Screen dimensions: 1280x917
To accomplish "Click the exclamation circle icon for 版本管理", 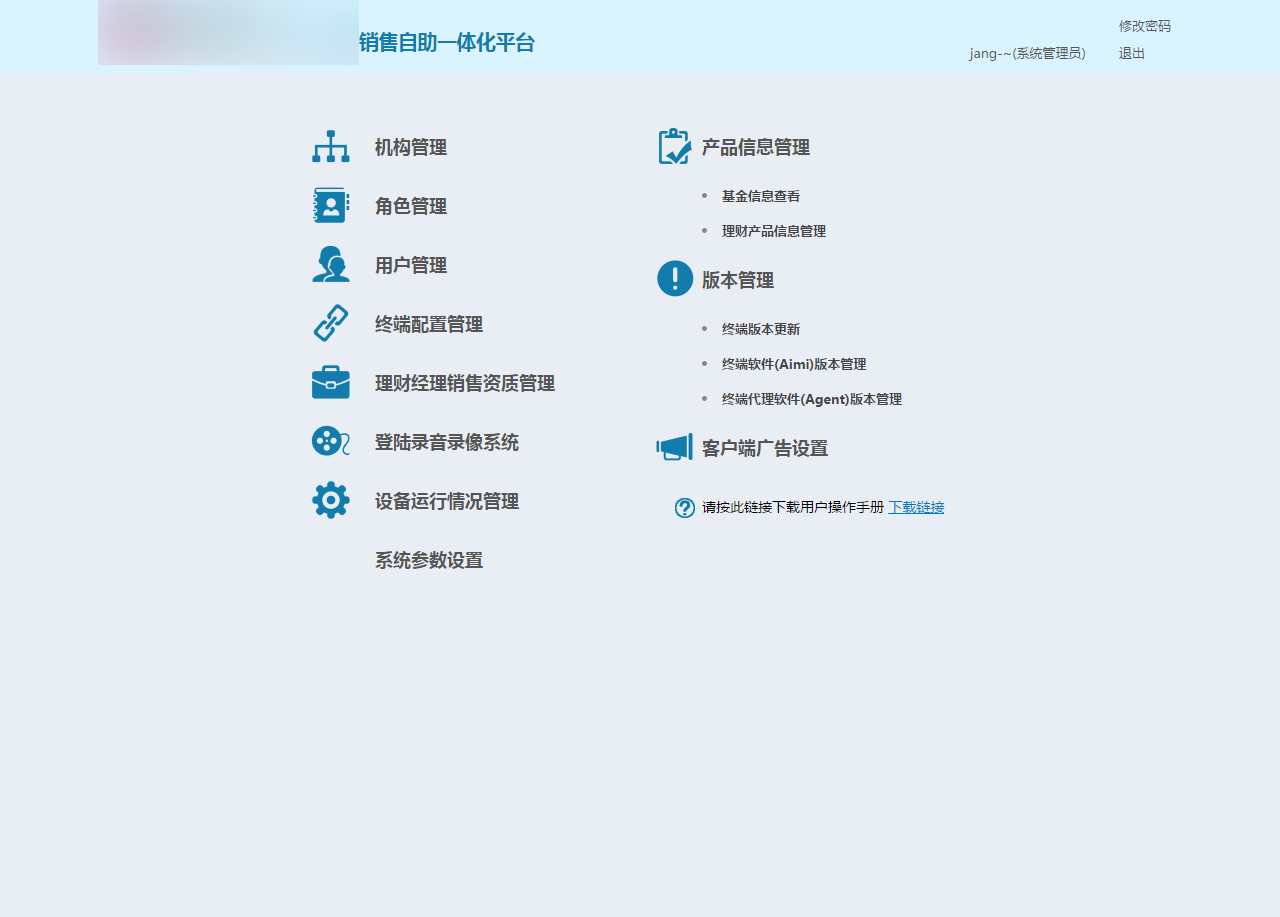I will coord(675,279).
